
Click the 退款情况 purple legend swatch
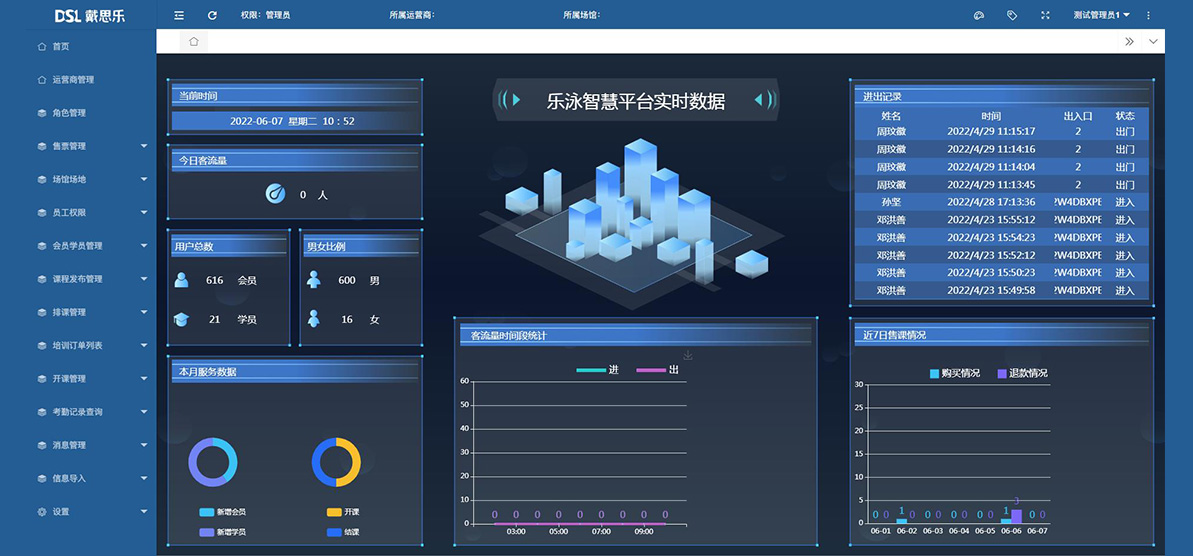click(1003, 373)
